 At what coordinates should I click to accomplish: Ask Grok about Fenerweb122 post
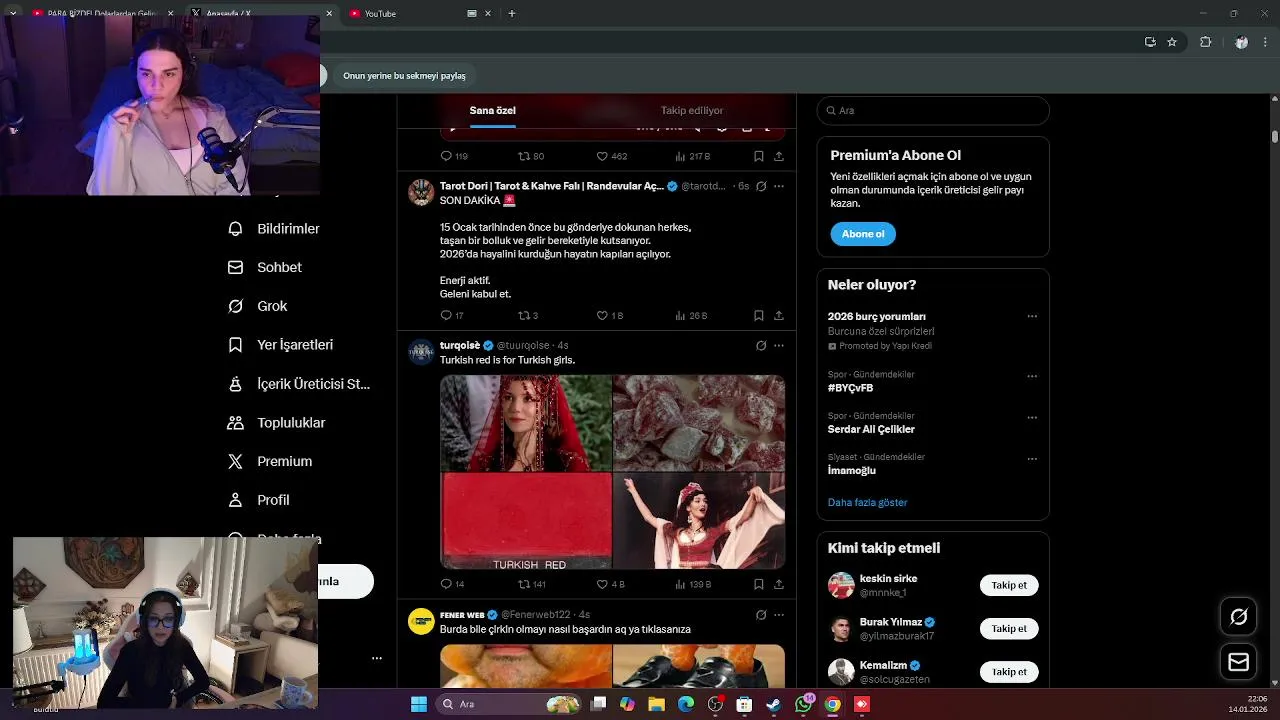click(761, 614)
